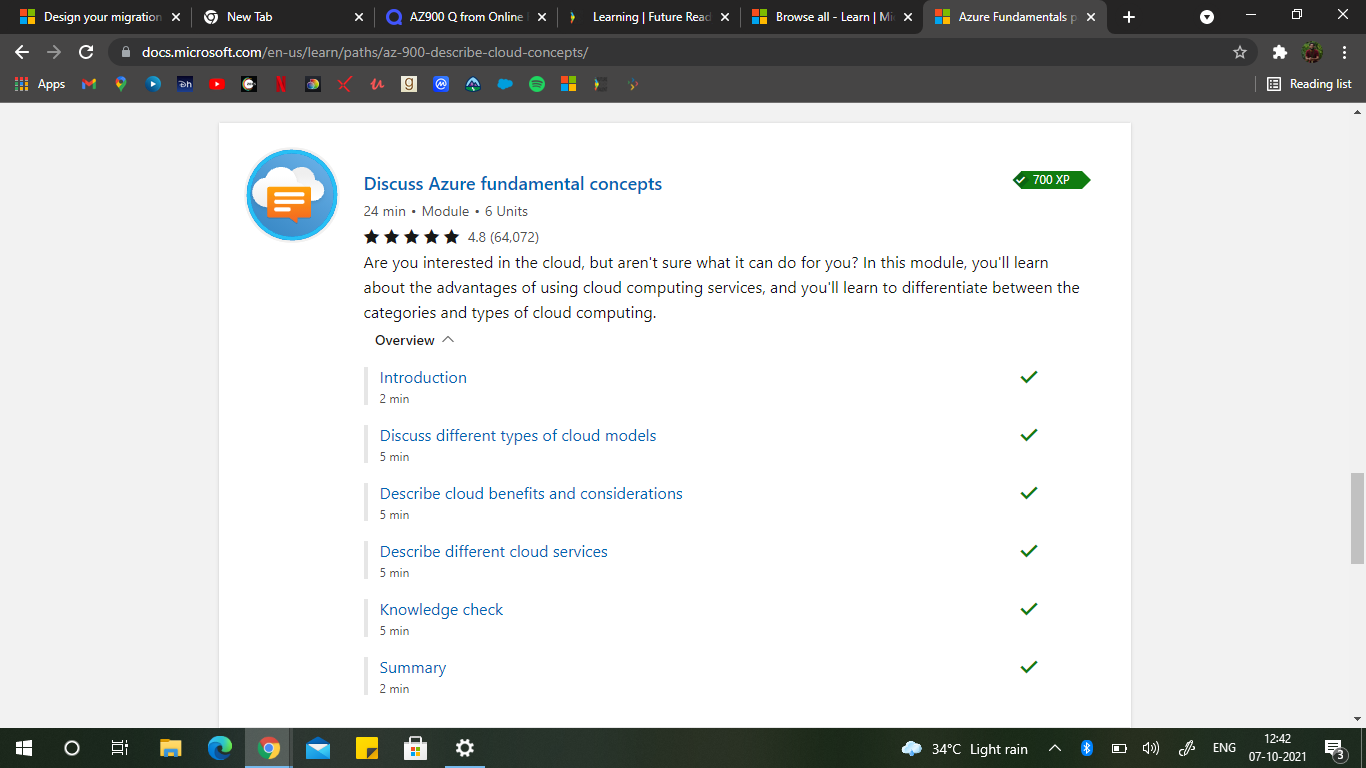Click the ENG input language indicator

coord(1224,748)
